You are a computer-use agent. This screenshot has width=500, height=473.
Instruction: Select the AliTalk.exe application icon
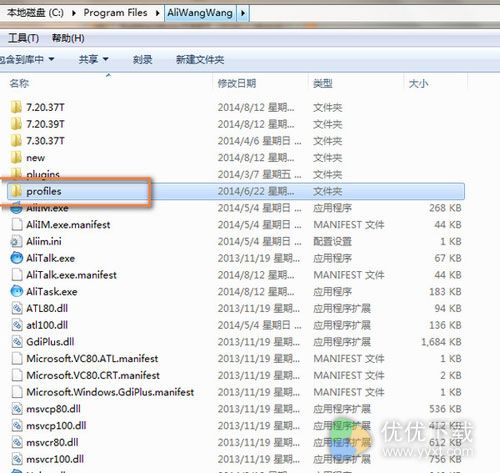(17, 258)
